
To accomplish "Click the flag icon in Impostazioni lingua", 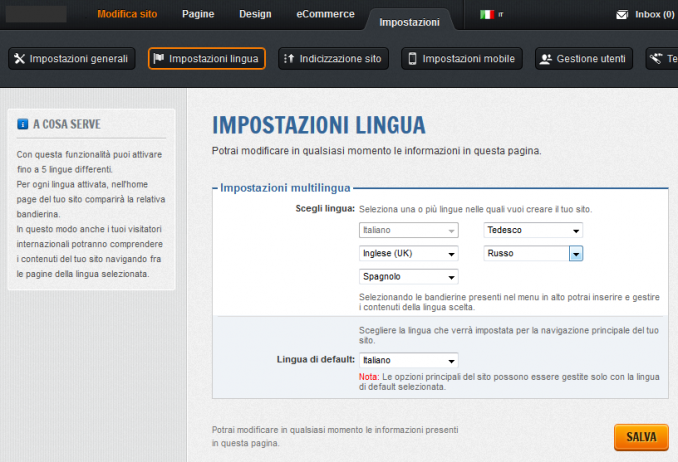I will click(158, 59).
